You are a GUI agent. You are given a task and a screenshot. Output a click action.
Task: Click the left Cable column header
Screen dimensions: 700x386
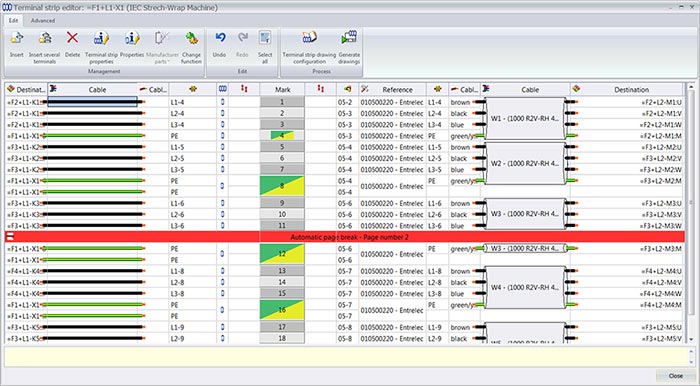click(x=92, y=89)
